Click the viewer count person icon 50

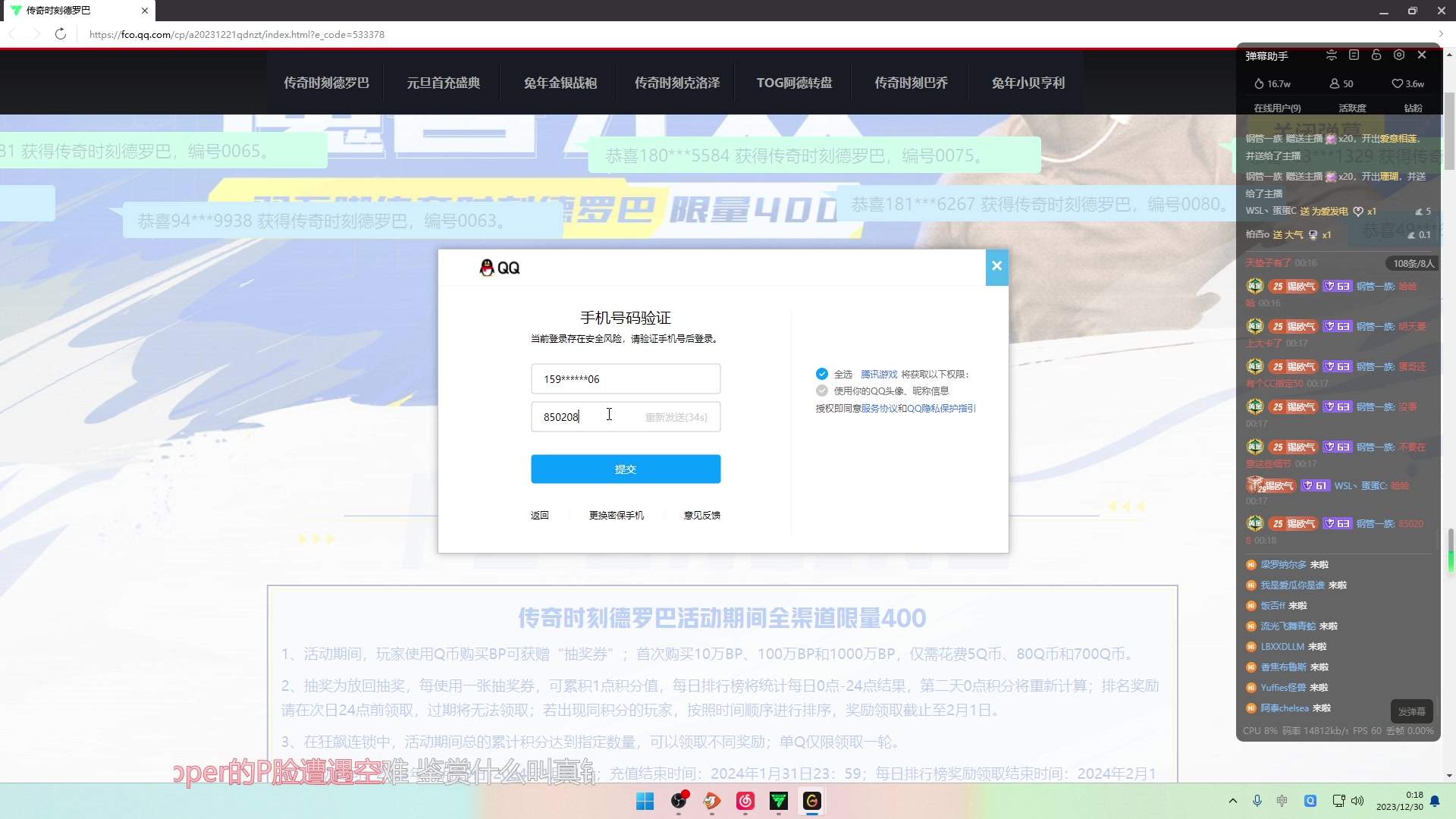coord(1335,83)
